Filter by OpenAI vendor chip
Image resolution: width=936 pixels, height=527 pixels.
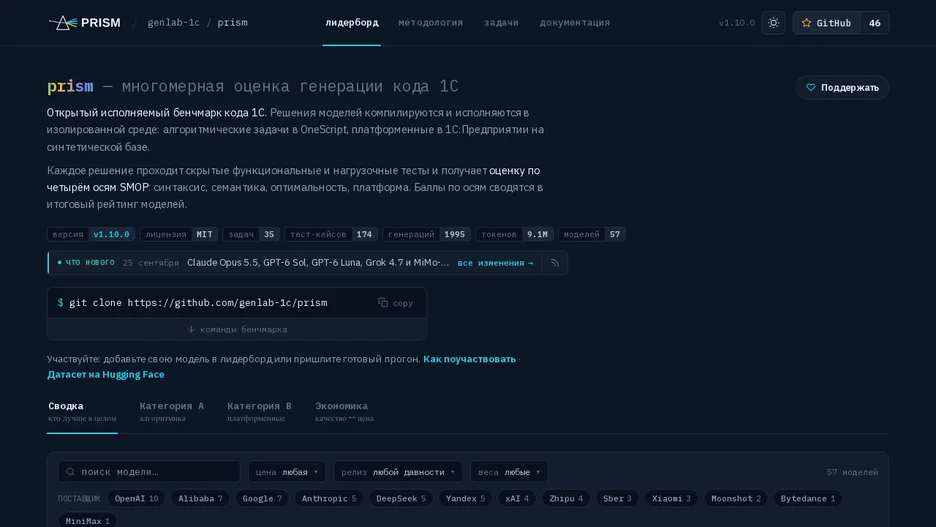pyautogui.click(x=137, y=498)
